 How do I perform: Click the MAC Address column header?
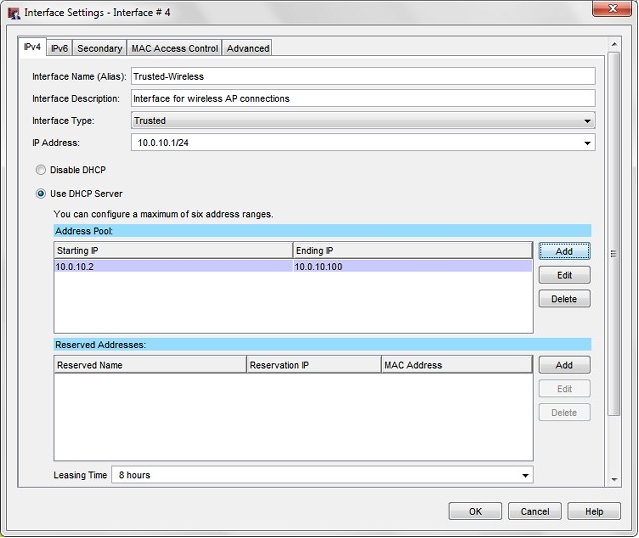(457, 365)
